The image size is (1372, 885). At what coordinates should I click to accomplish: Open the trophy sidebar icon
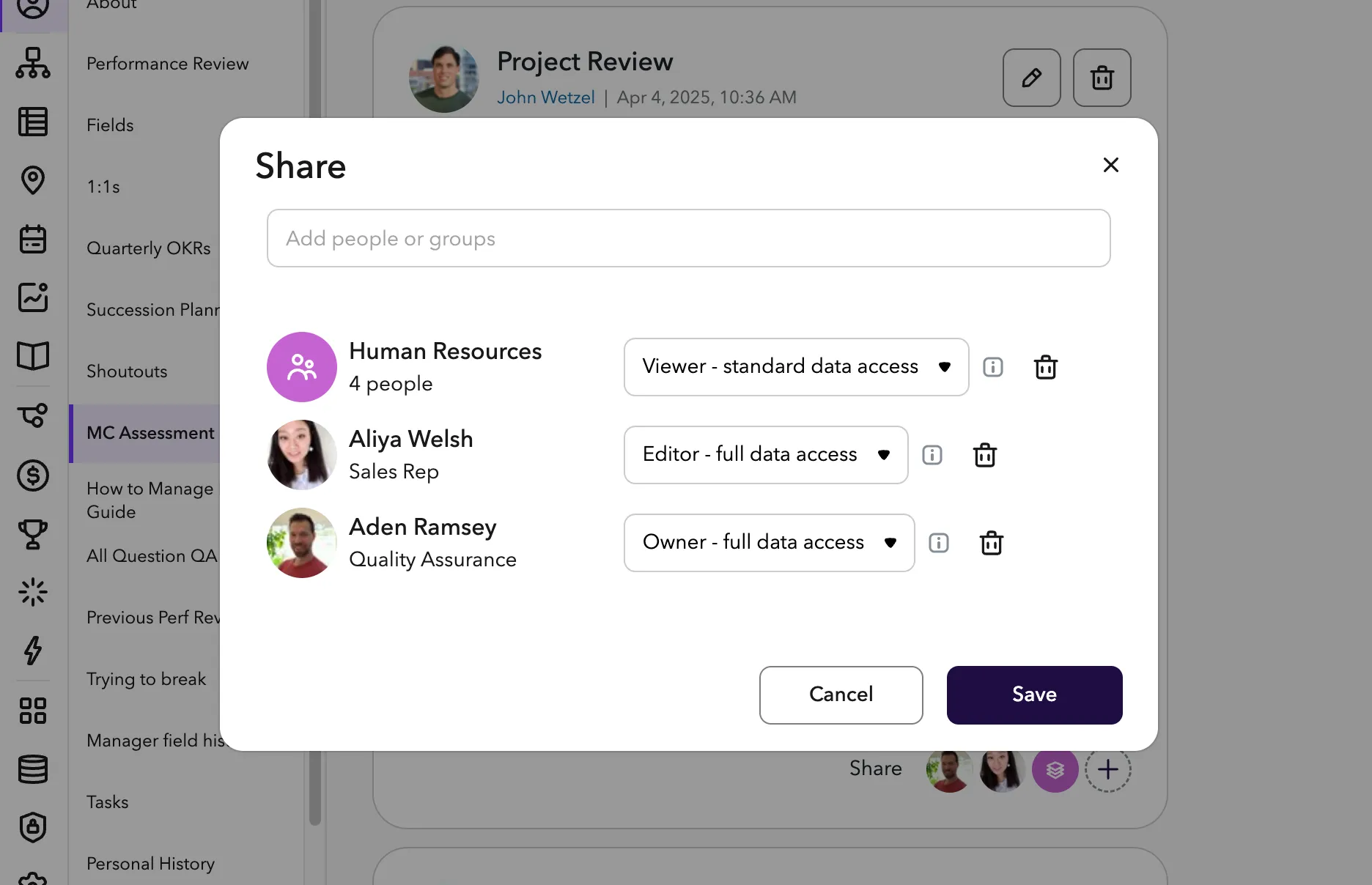(x=33, y=534)
